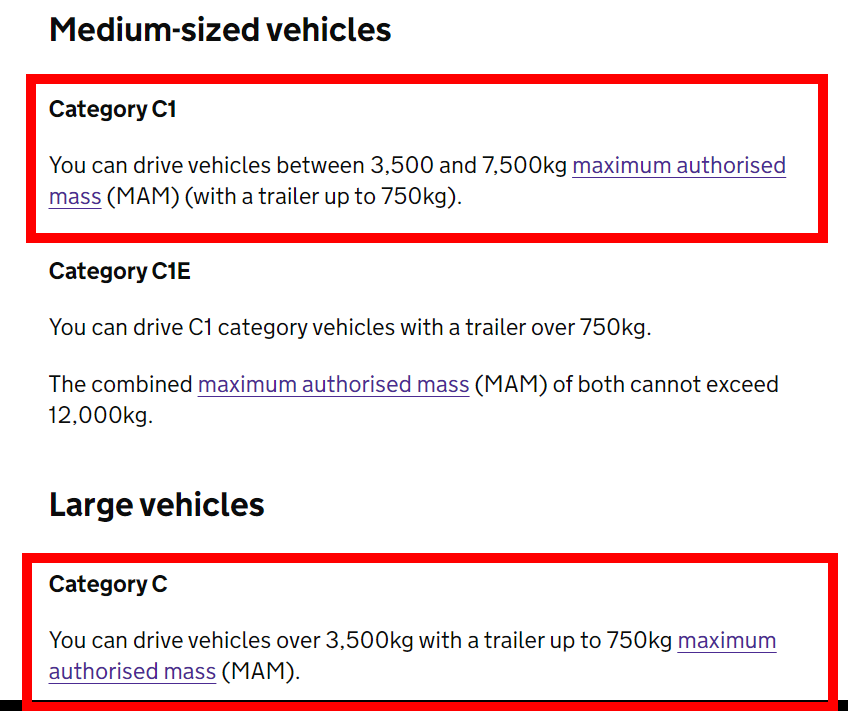Follow "maximum authorised mass" link under Large vehicles
This screenshot has width=848, height=711.
pyautogui.click(x=726, y=640)
